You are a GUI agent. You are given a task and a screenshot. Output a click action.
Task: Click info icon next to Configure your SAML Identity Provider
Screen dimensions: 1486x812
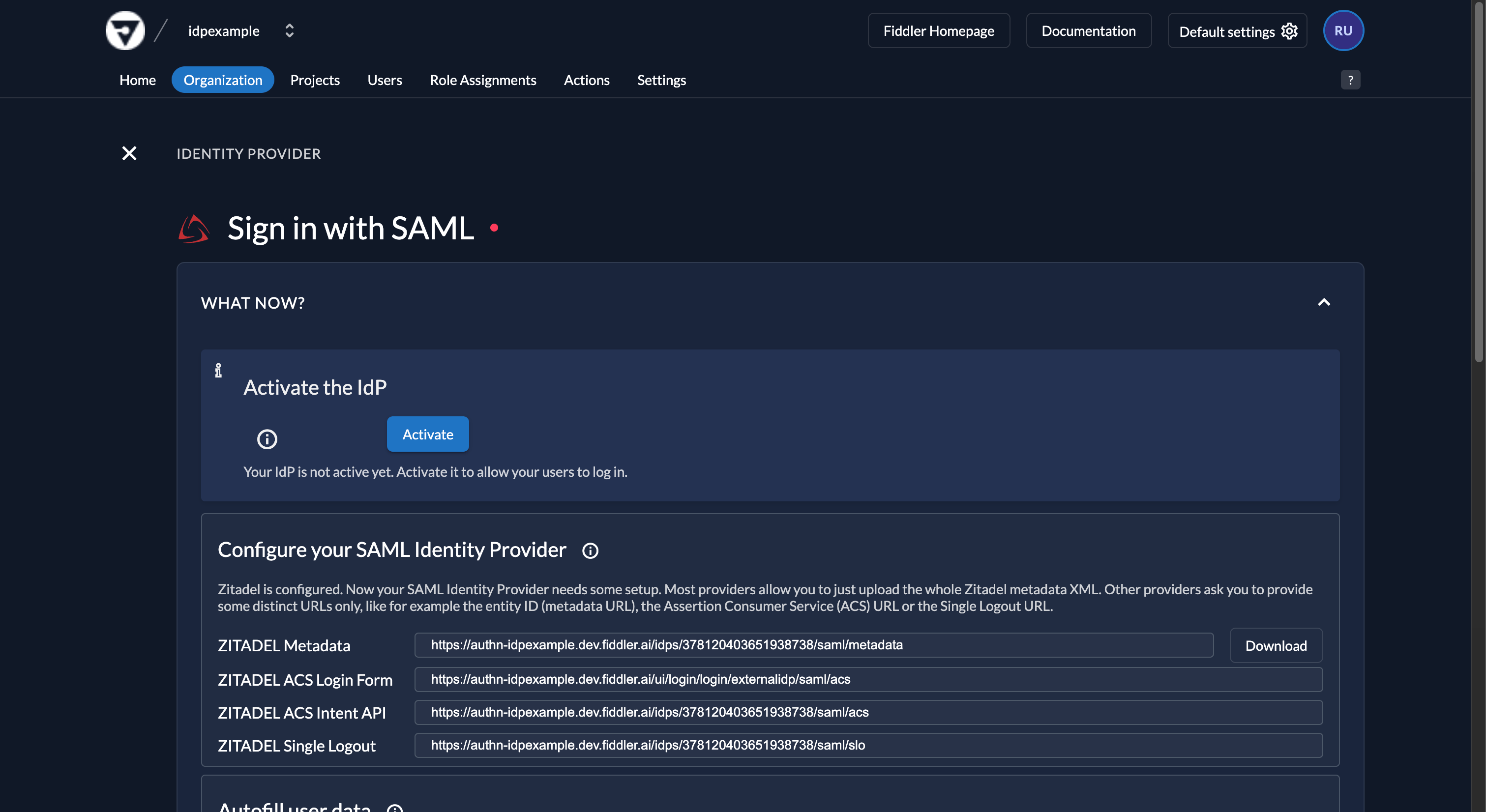pos(590,551)
